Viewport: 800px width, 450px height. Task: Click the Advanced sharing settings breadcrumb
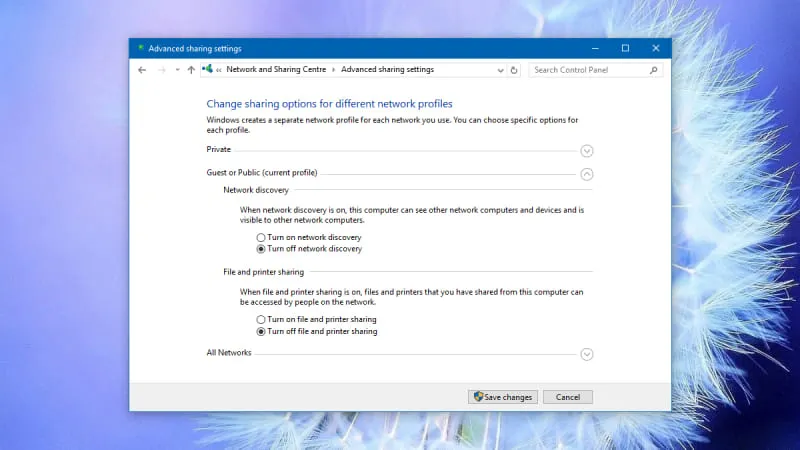click(x=387, y=69)
